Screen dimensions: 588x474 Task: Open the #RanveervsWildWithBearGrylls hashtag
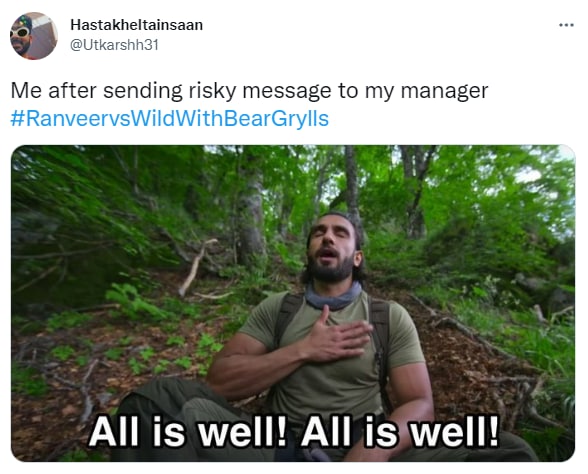[x=170, y=118]
